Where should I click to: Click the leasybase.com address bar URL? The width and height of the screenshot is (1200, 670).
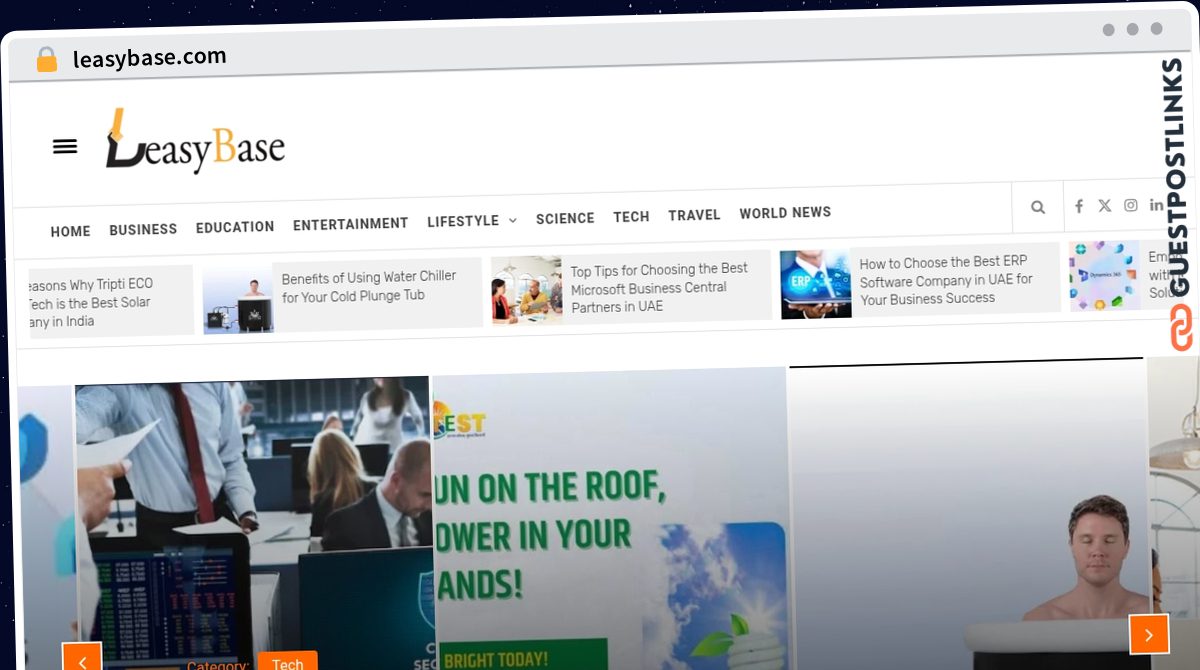tap(150, 57)
